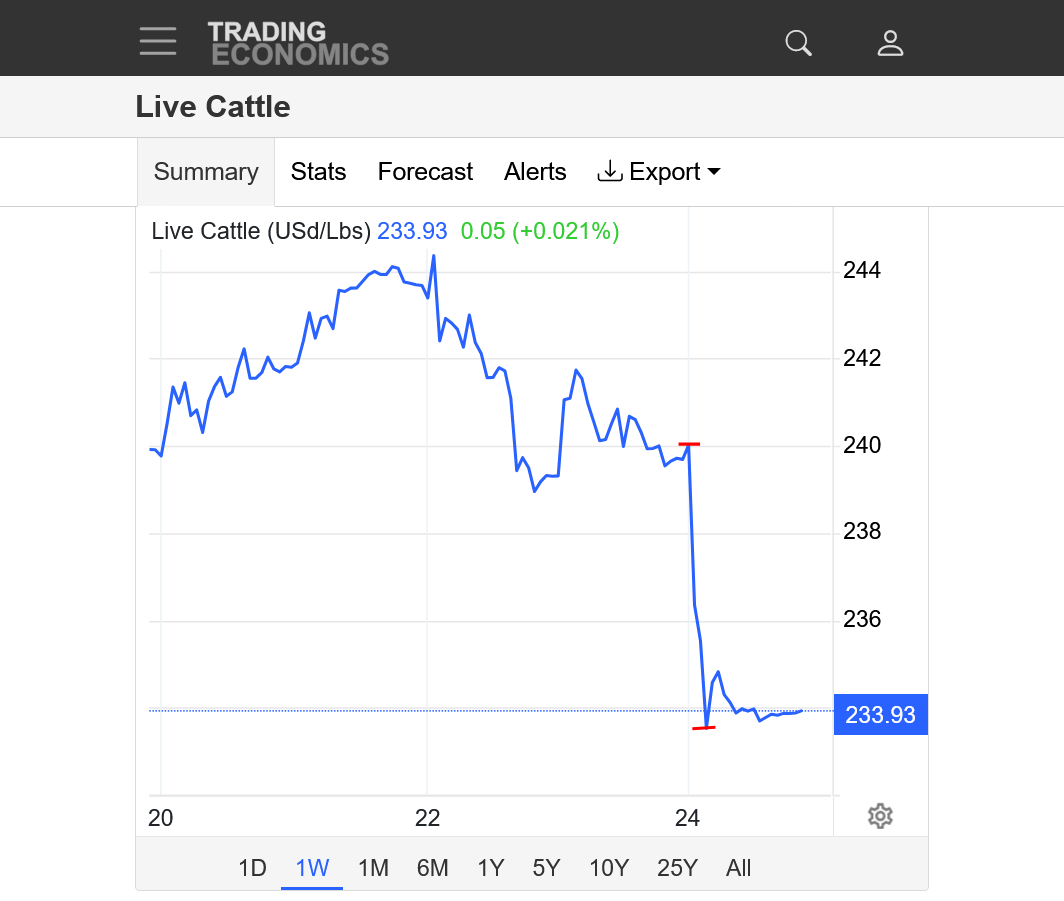The width and height of the screenshot is (1064, 901).
Task: Click the search magnifier icon
Action: [x=798, y=43]
